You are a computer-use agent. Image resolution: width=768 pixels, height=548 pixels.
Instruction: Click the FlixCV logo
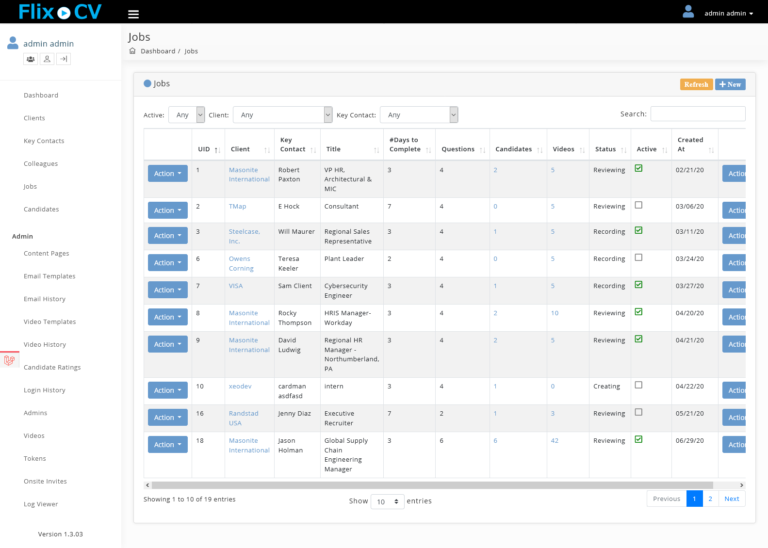coord(59,13)
